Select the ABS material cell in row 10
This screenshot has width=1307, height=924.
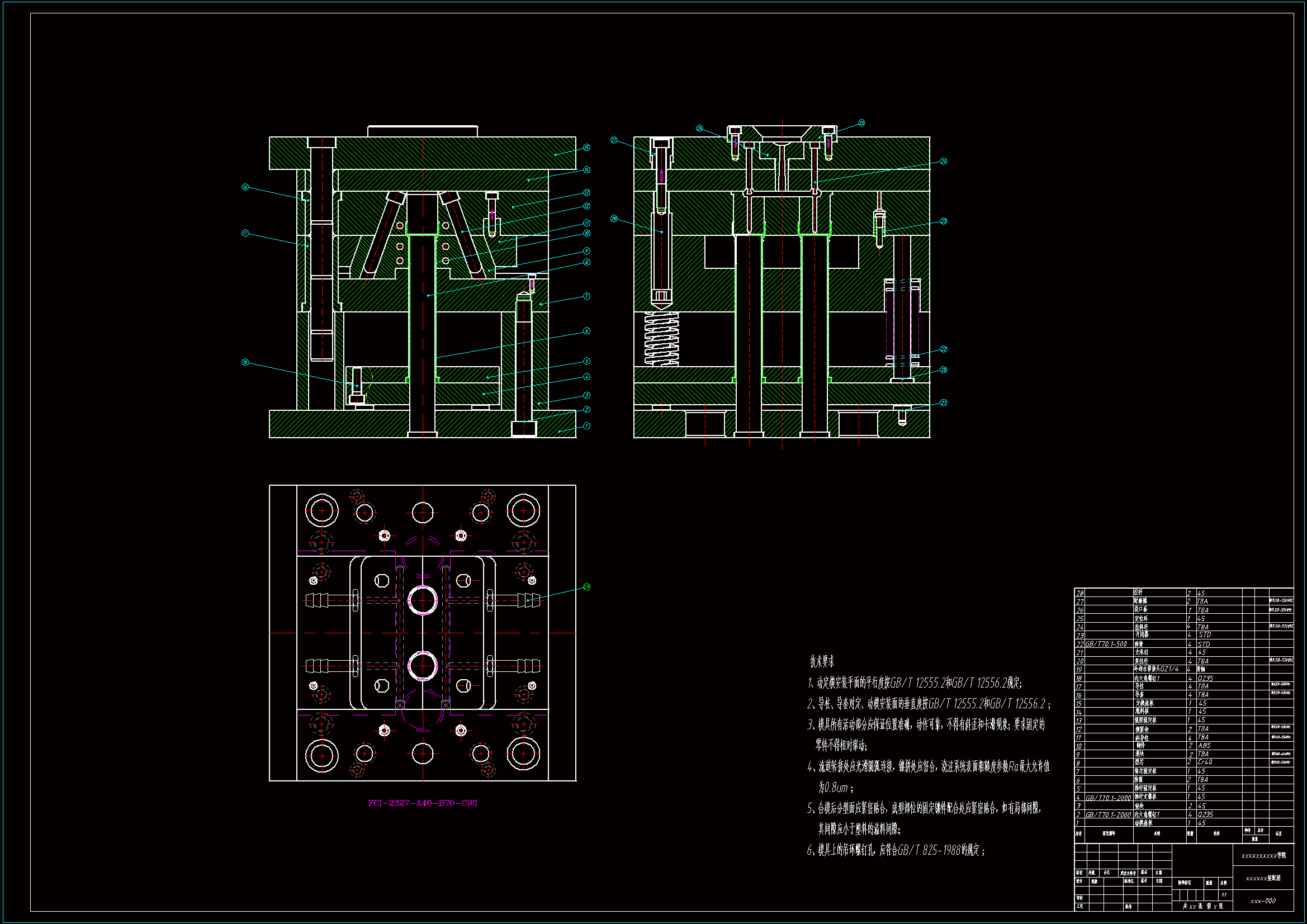tap(1205, 746)
